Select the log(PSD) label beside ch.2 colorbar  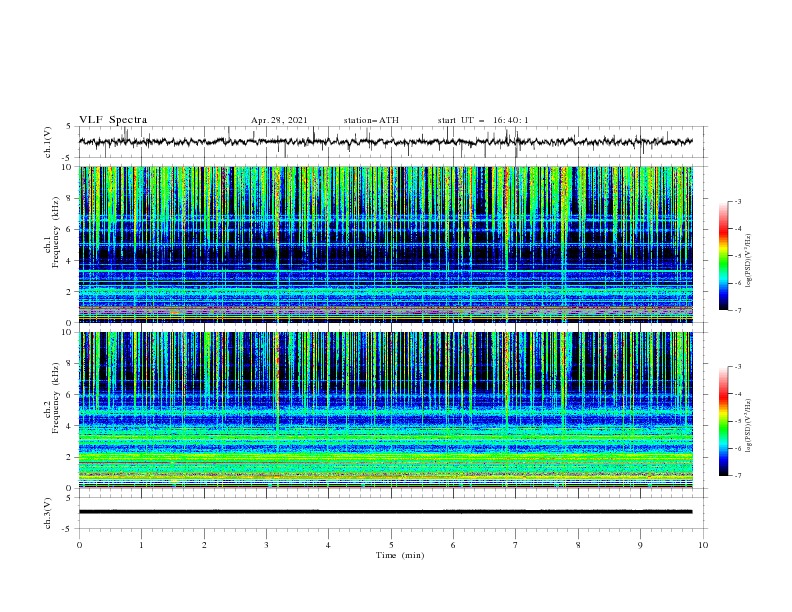pos(749,426)
